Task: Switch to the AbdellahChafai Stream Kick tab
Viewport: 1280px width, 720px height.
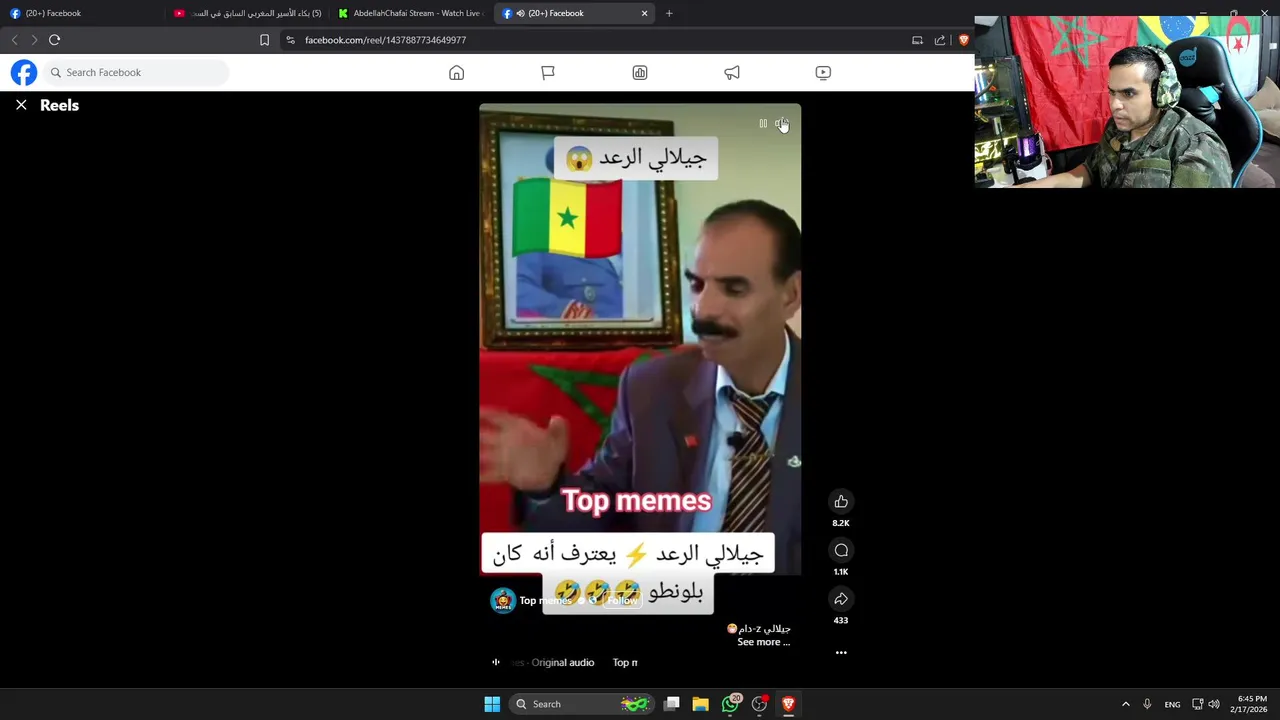Action: (410, 13)
